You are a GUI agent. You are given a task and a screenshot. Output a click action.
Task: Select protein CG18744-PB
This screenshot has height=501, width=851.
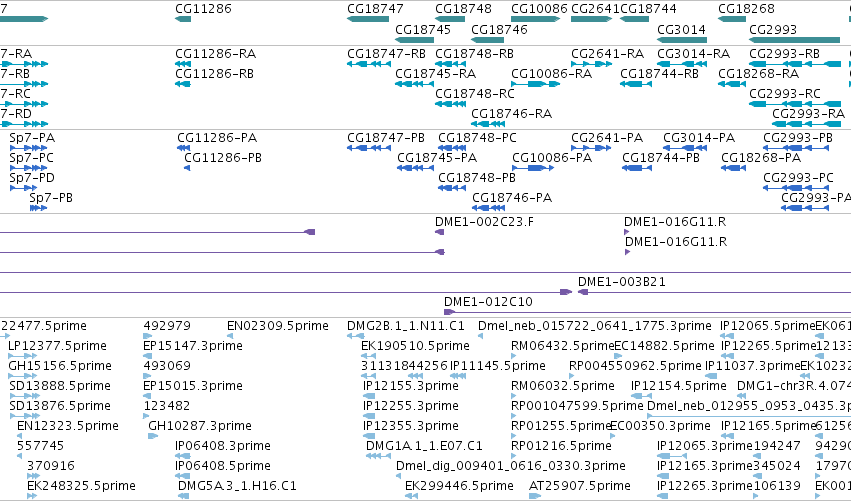pos(661,158)
